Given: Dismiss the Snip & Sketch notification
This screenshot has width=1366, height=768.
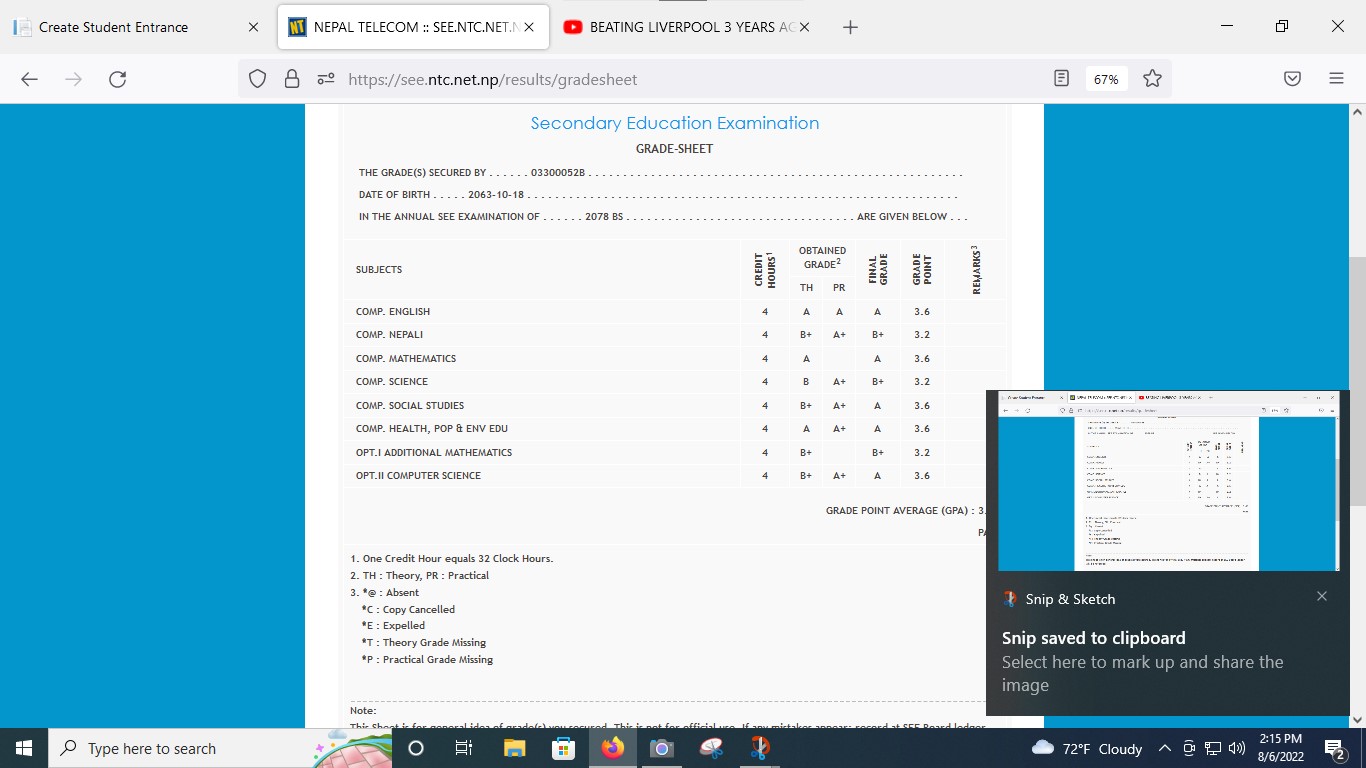Looking at the screenshot, I should [x=1321, y=597].
